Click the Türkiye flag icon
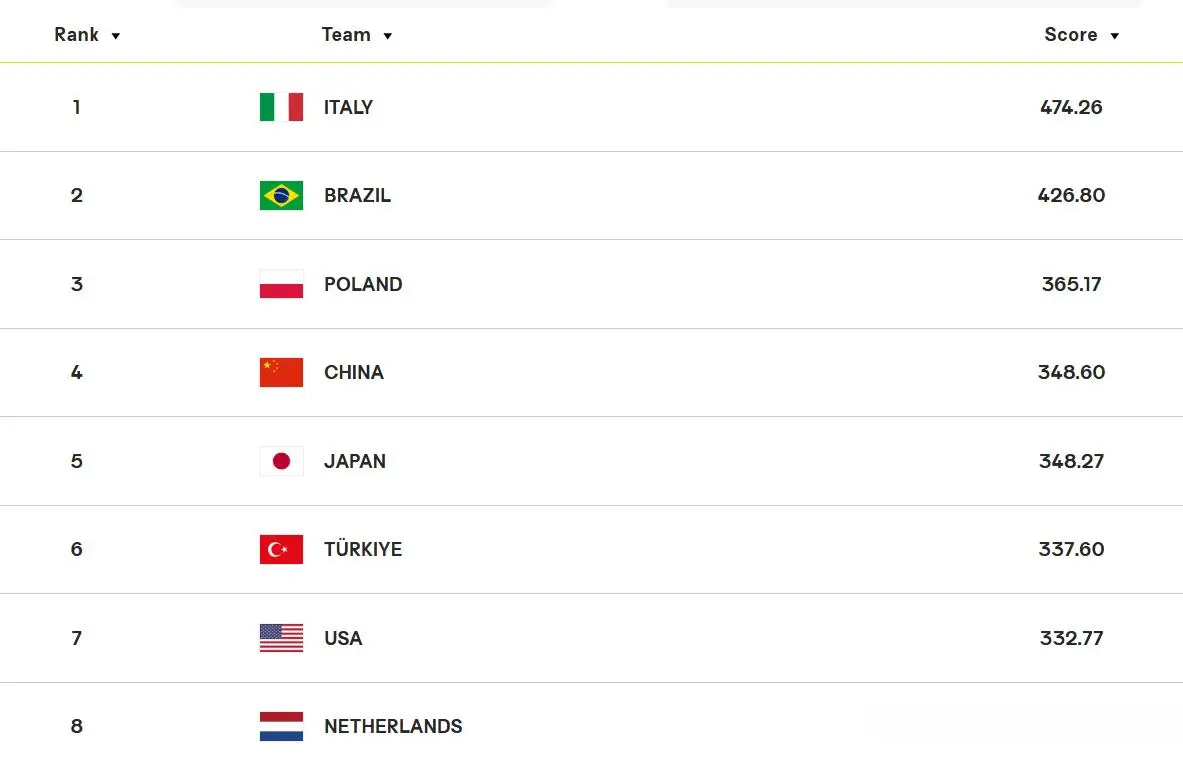 click(281, 549)
